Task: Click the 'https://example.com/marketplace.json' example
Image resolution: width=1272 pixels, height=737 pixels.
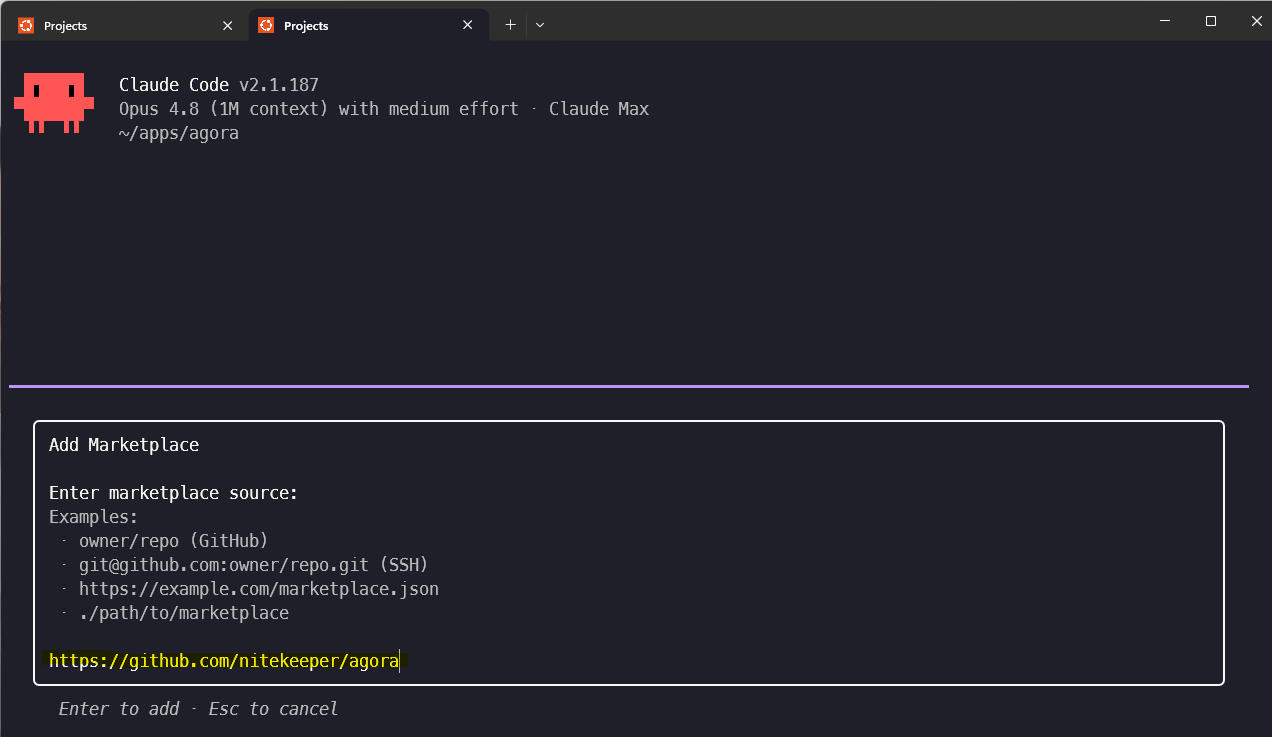Action: point(259,589)
